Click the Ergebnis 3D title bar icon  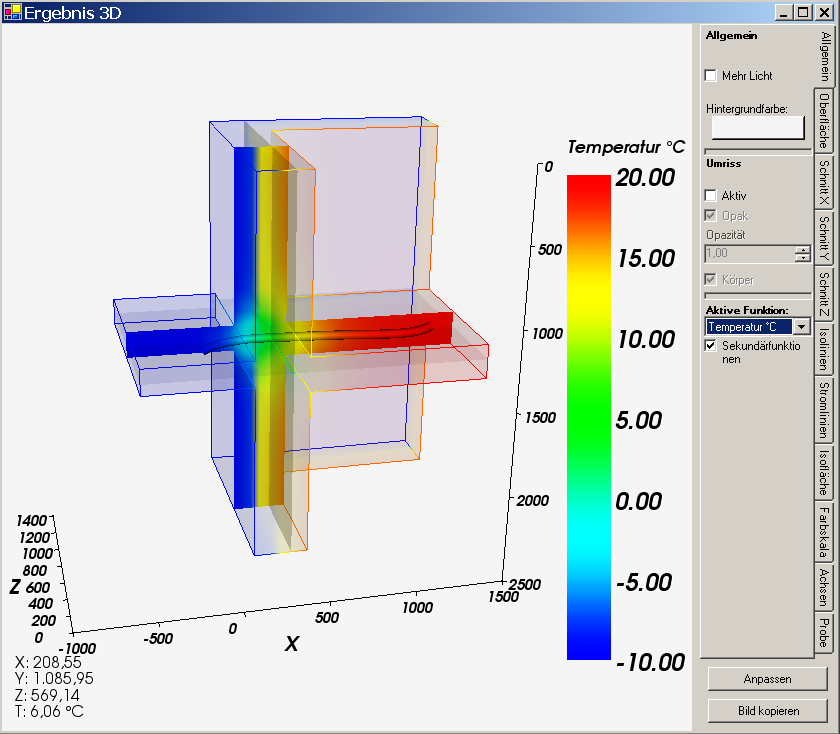[x=11, y=11]
